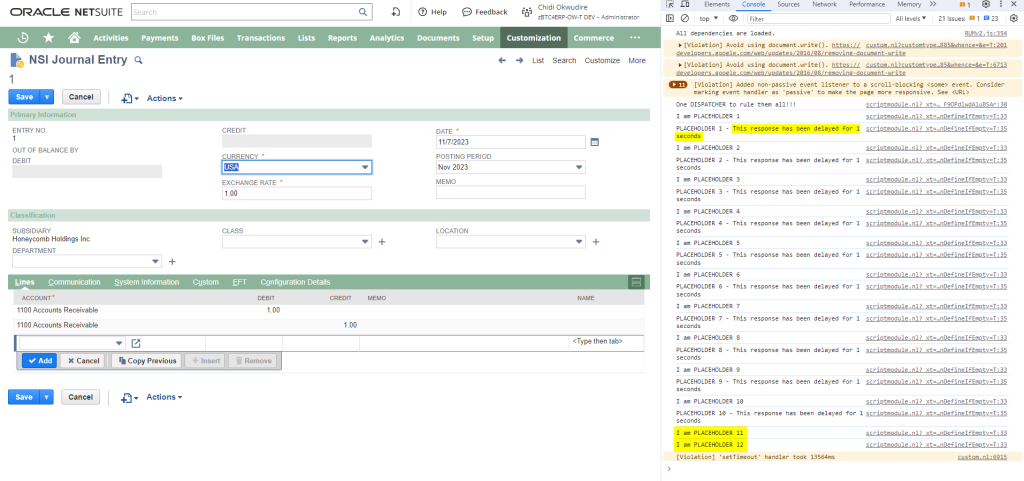The height and width of the screenshot is (481, 1024).
Task: Switch to the DevTools Sources tab
Action: (788, 5)
